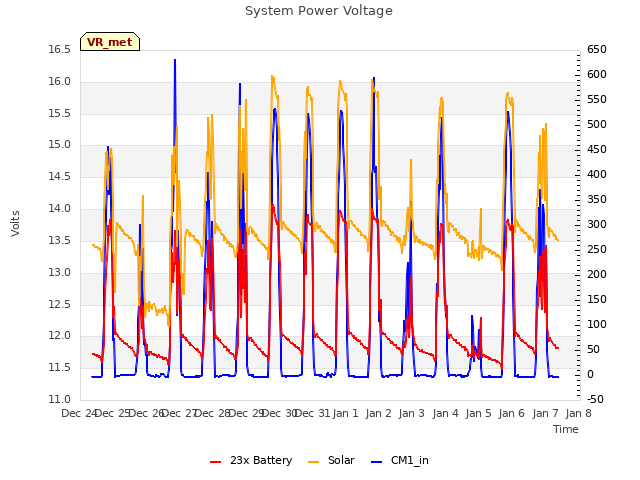Image resolution: width=640 pixels, height=480 pixels.
Task: Click the 12.5 left axis tick label
Action: 60,304
